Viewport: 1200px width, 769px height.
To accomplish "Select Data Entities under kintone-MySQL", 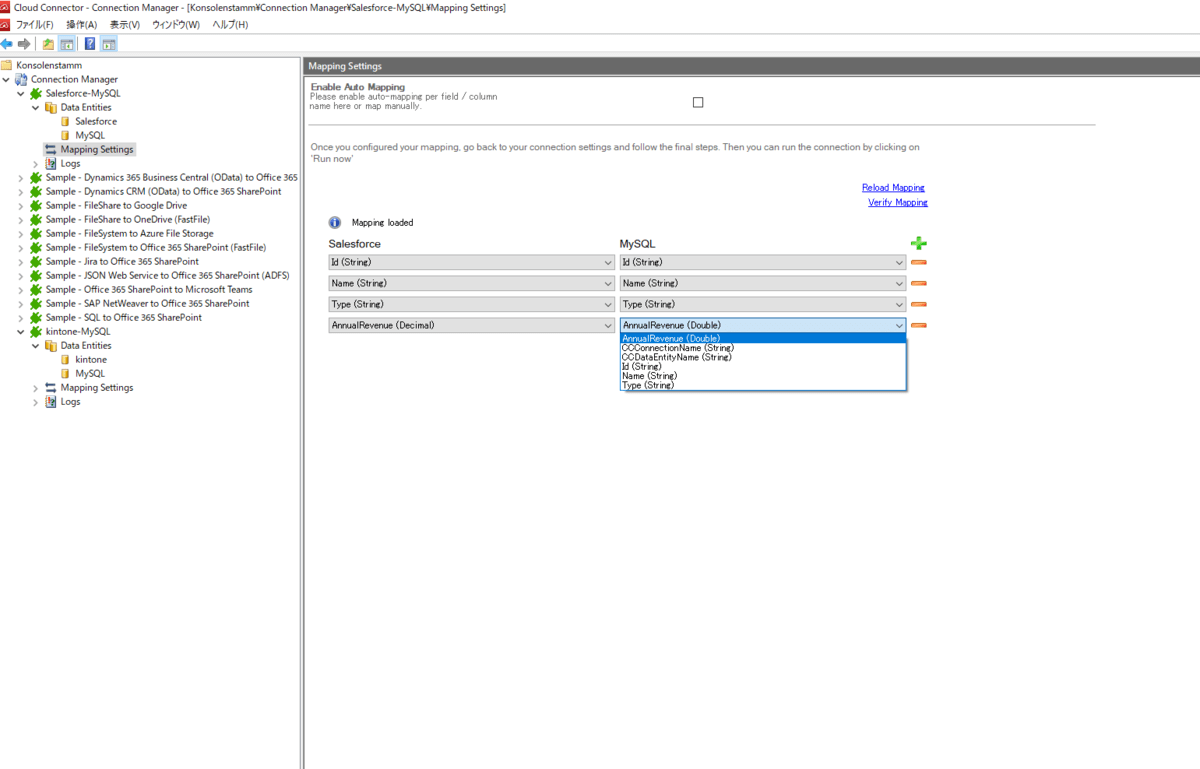I will [x=86, y=345].
